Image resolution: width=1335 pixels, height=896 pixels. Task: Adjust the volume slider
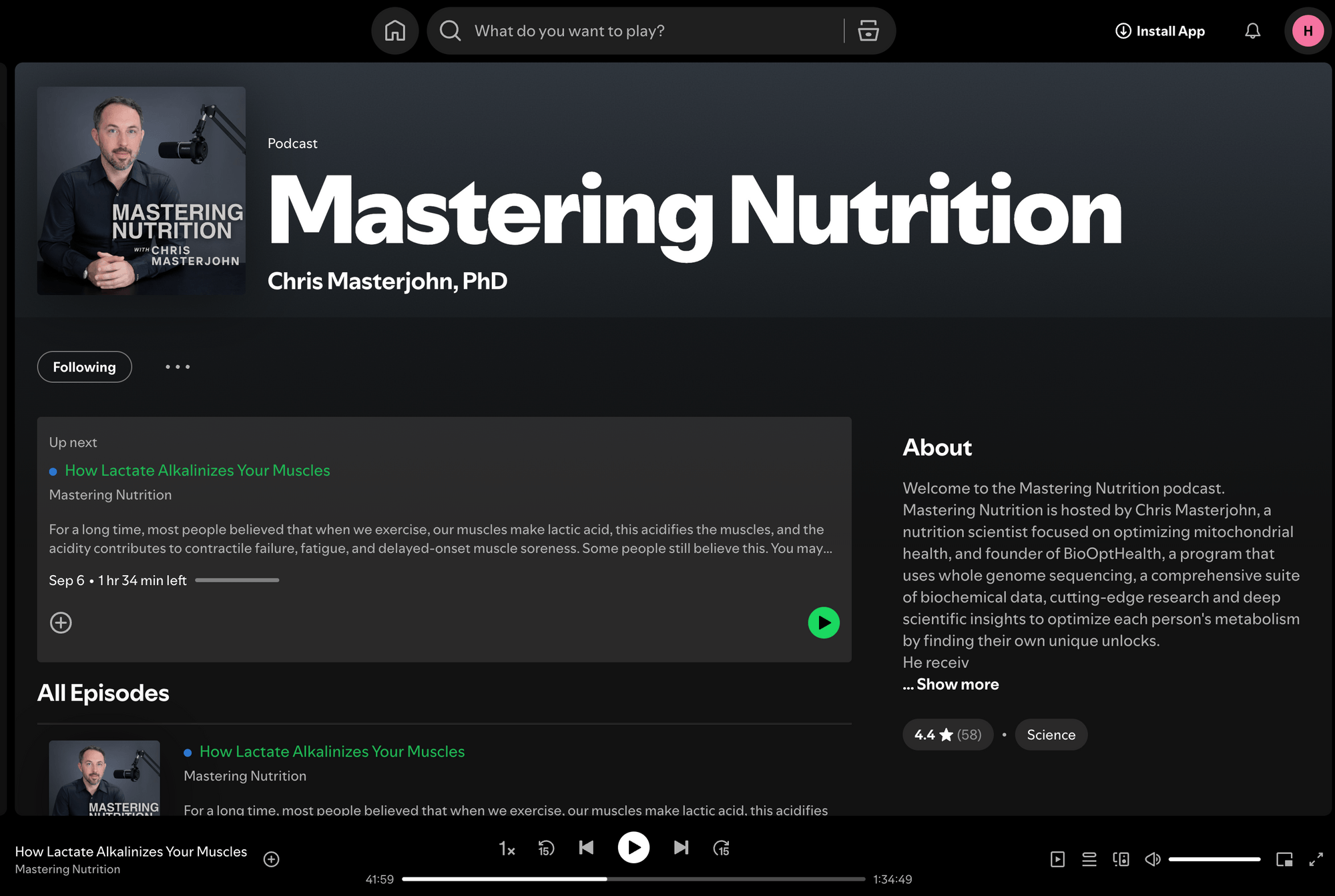(1214, 859)
